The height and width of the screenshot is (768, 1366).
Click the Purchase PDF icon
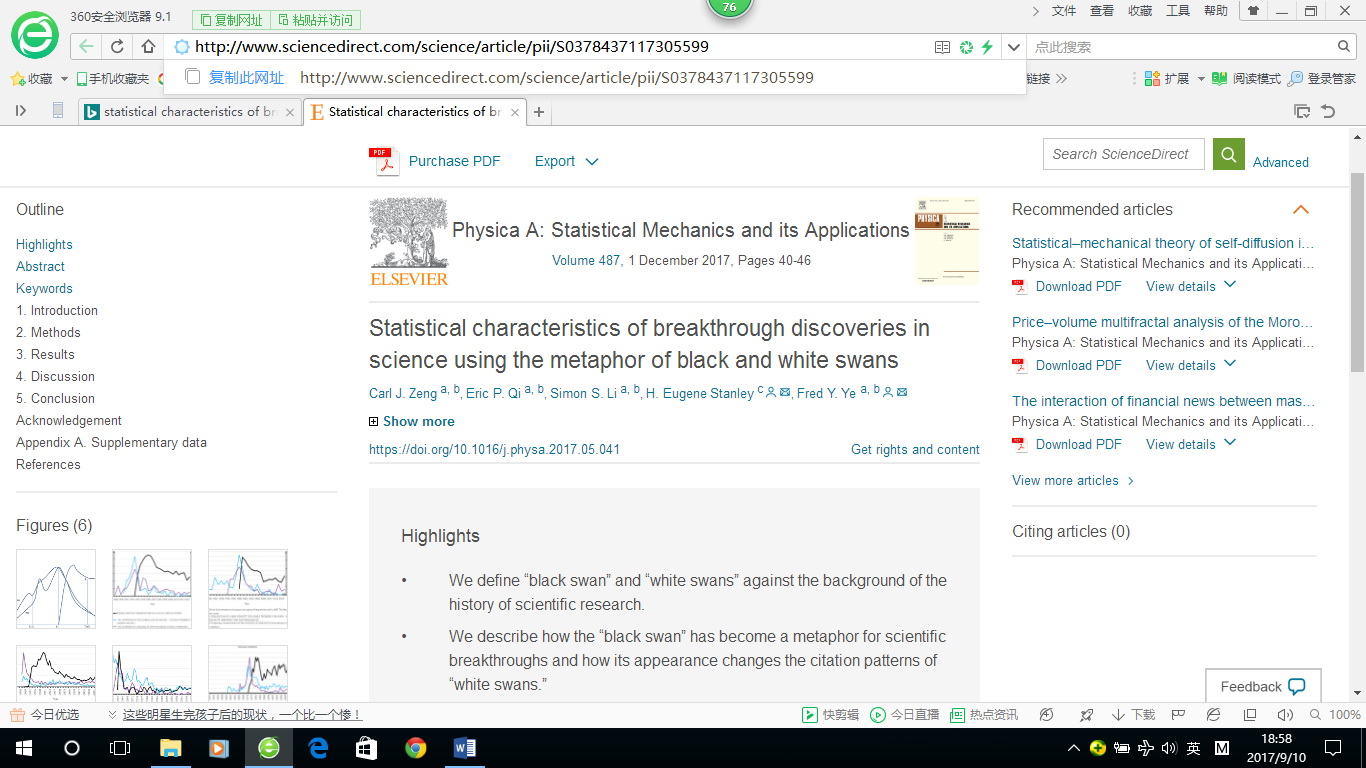380,161
